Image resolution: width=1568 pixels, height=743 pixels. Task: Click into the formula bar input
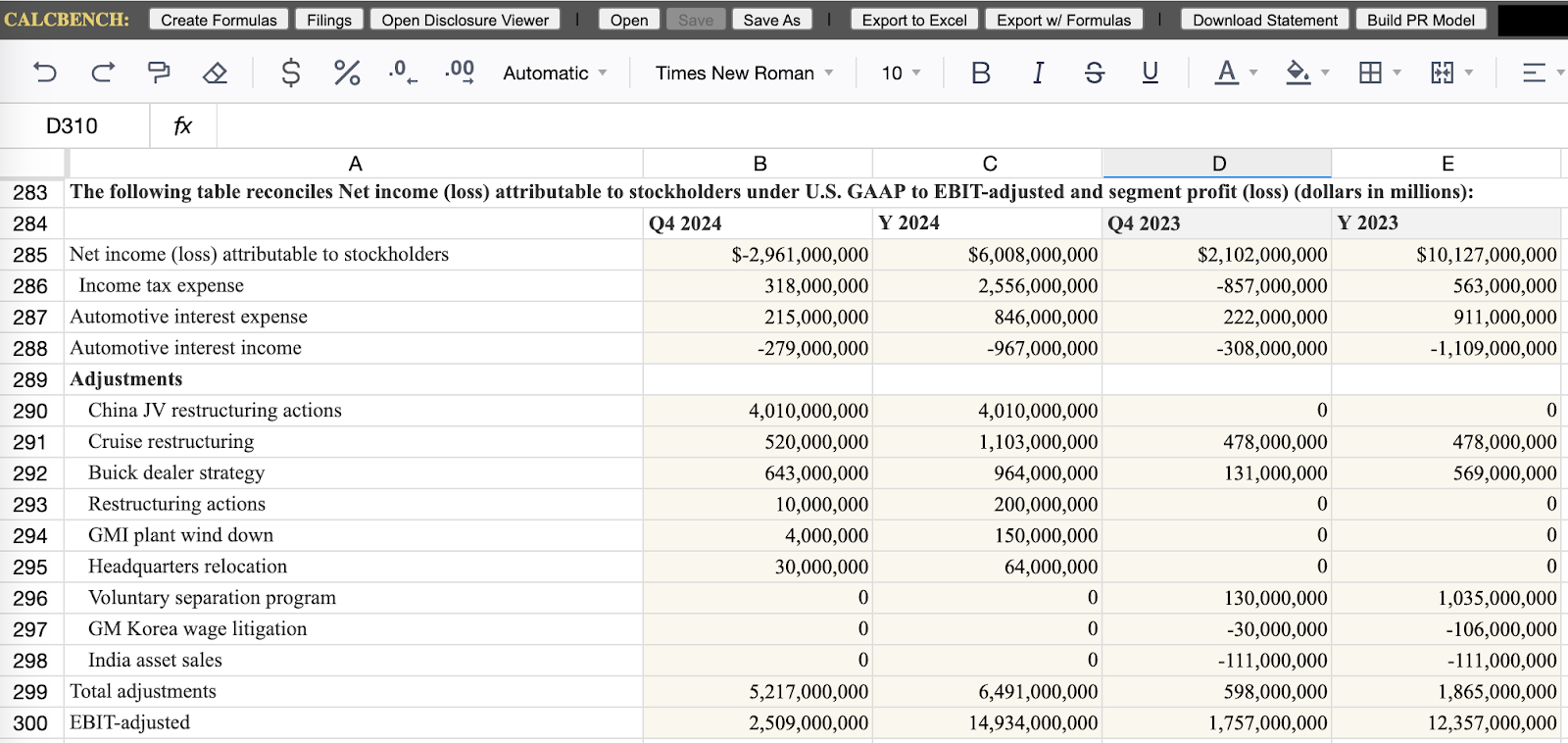point(892,125)
